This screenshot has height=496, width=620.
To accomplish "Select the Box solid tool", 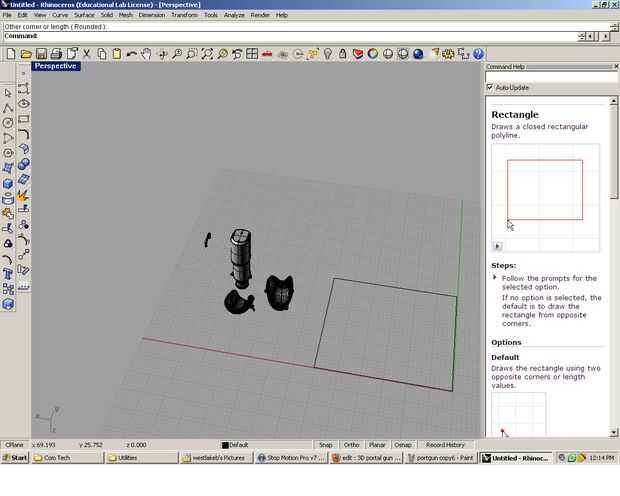I will 8,184.
